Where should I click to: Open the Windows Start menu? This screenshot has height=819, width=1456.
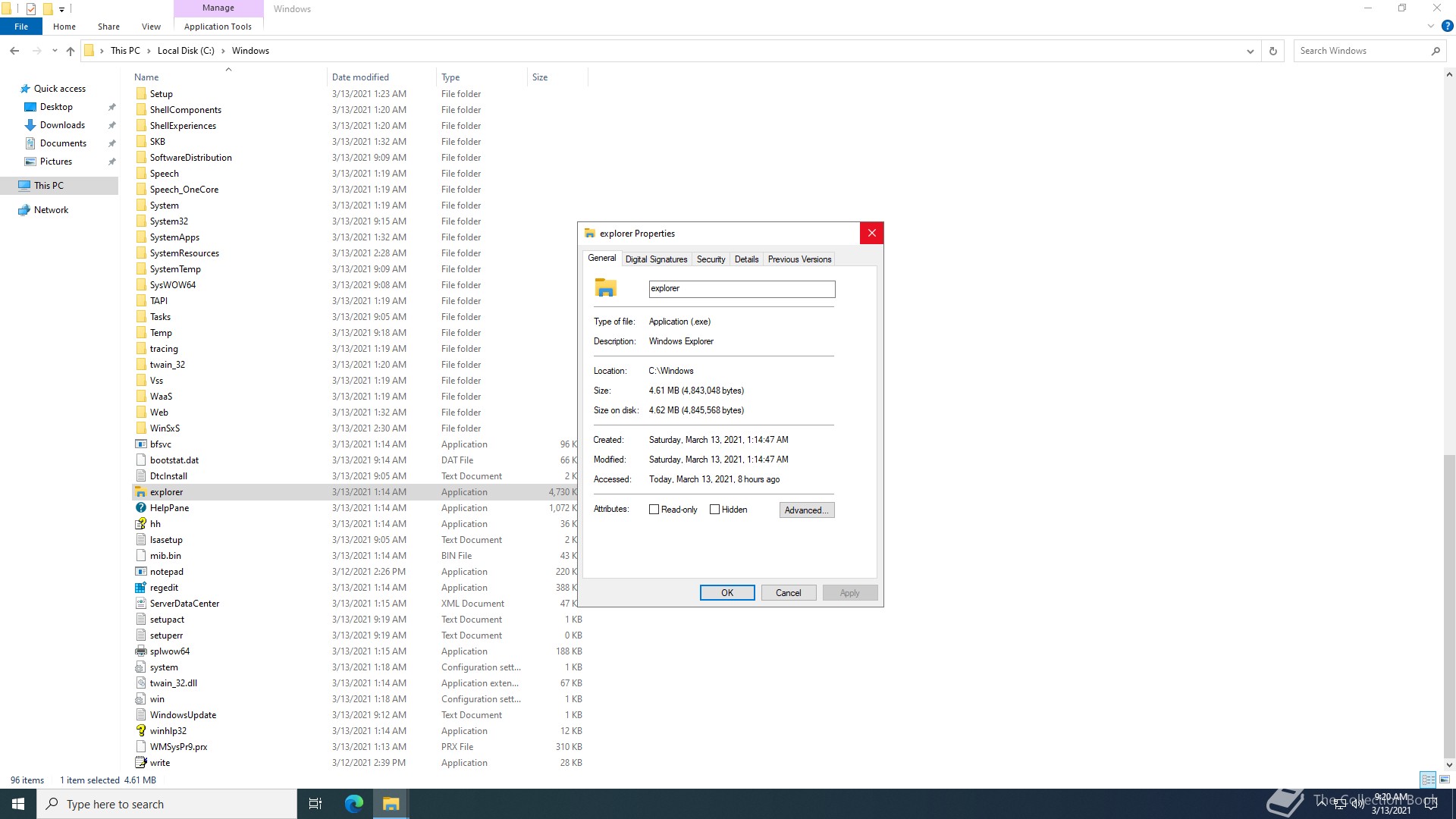click(18, 804)
